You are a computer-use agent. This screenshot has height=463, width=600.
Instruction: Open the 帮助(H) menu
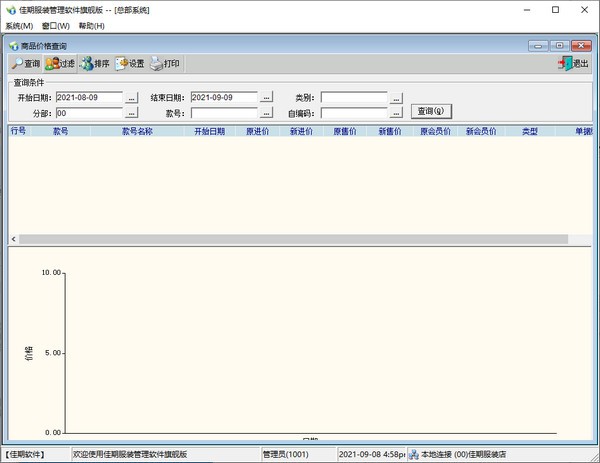tap(91, 25)
